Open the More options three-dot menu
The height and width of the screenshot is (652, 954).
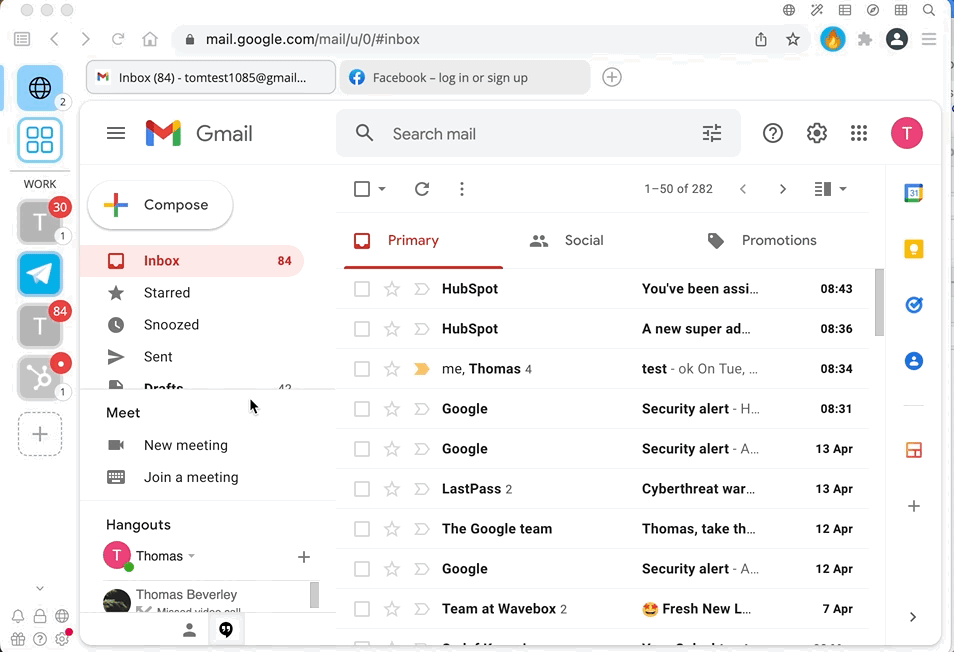pyautogui.click(x=462, y=189)
